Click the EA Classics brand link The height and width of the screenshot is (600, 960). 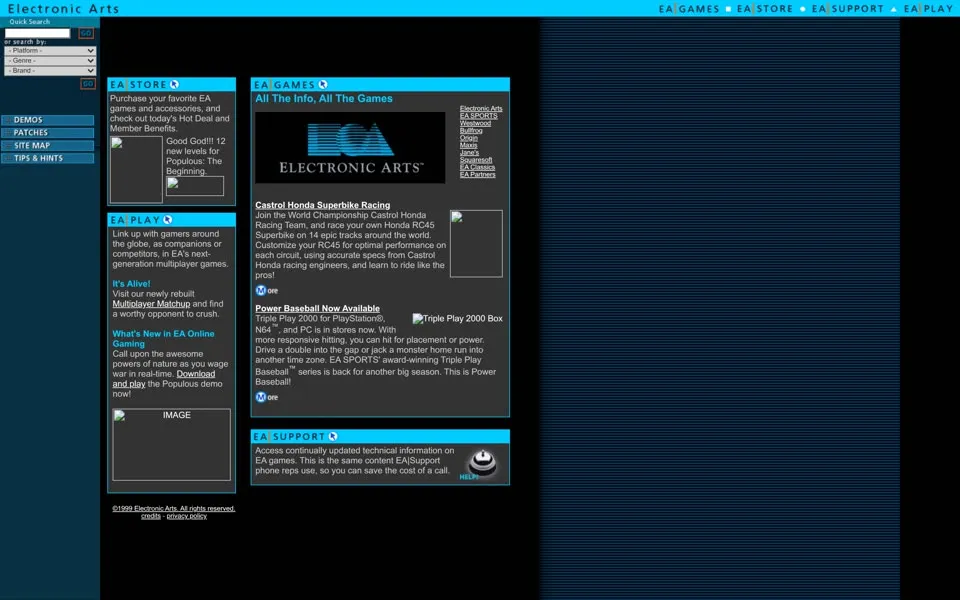(478, 167)
